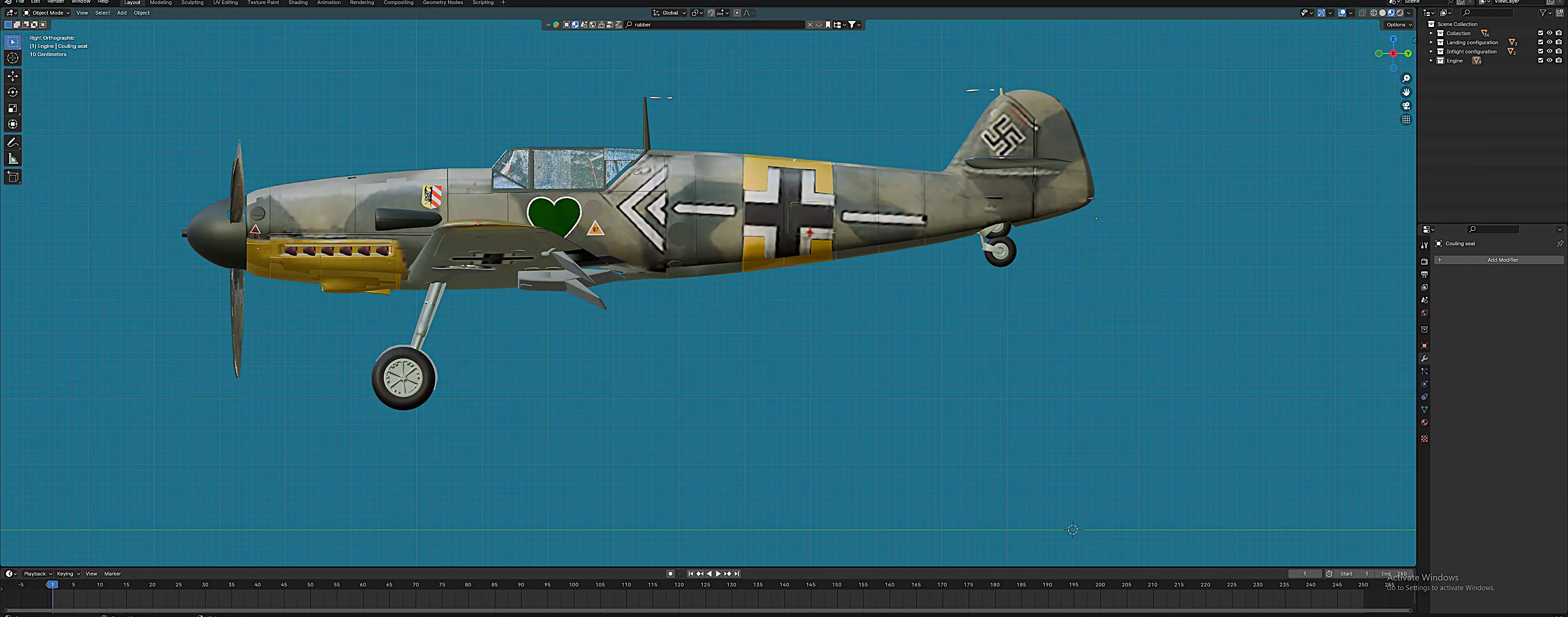The image size is (1568, 617).
Task: Open the Physics properties tab
Action: coord(1424,384)
